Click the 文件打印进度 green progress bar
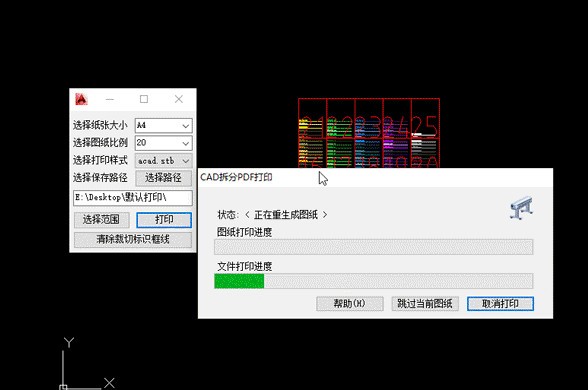This screenshot has height=390, width=588. click(x=374, y=281)
